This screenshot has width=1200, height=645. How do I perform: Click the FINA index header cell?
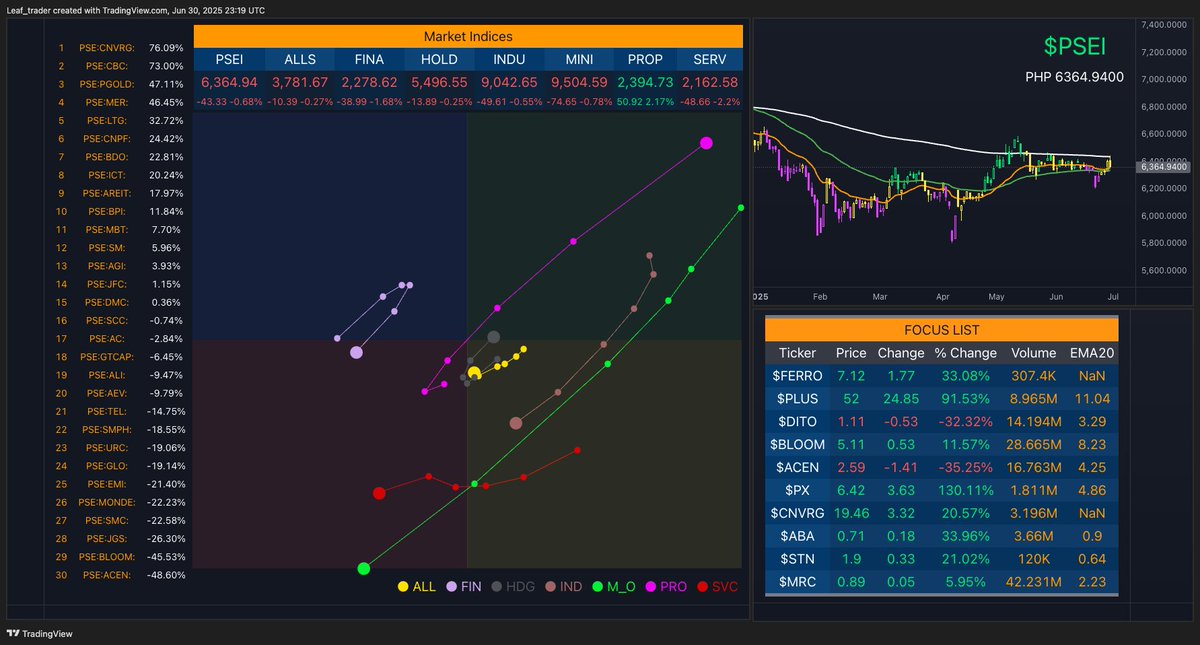pyautogui.click(x=369, y=59)
